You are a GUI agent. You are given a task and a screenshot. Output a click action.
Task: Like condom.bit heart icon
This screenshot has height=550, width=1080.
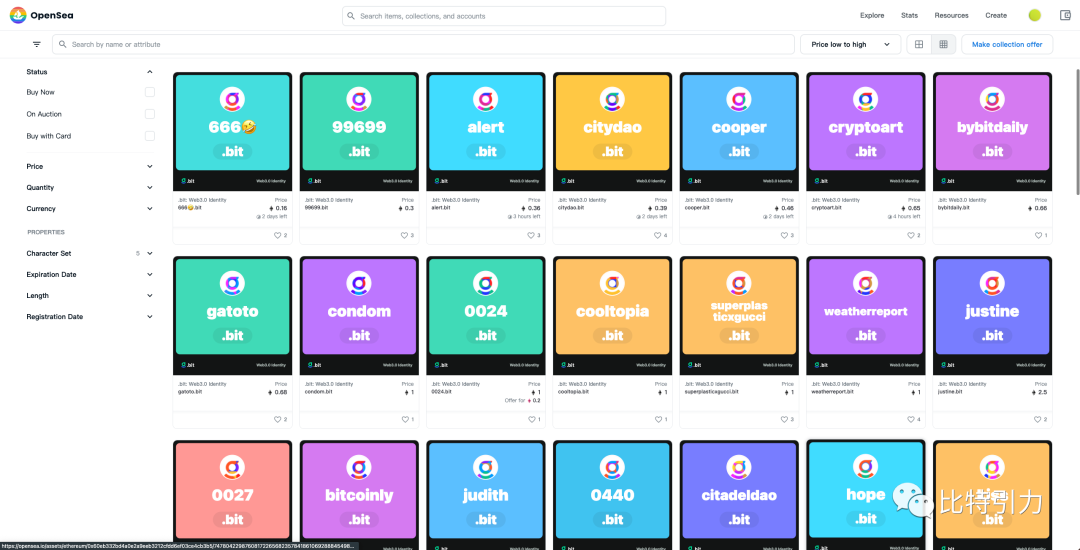click(404, 419)
